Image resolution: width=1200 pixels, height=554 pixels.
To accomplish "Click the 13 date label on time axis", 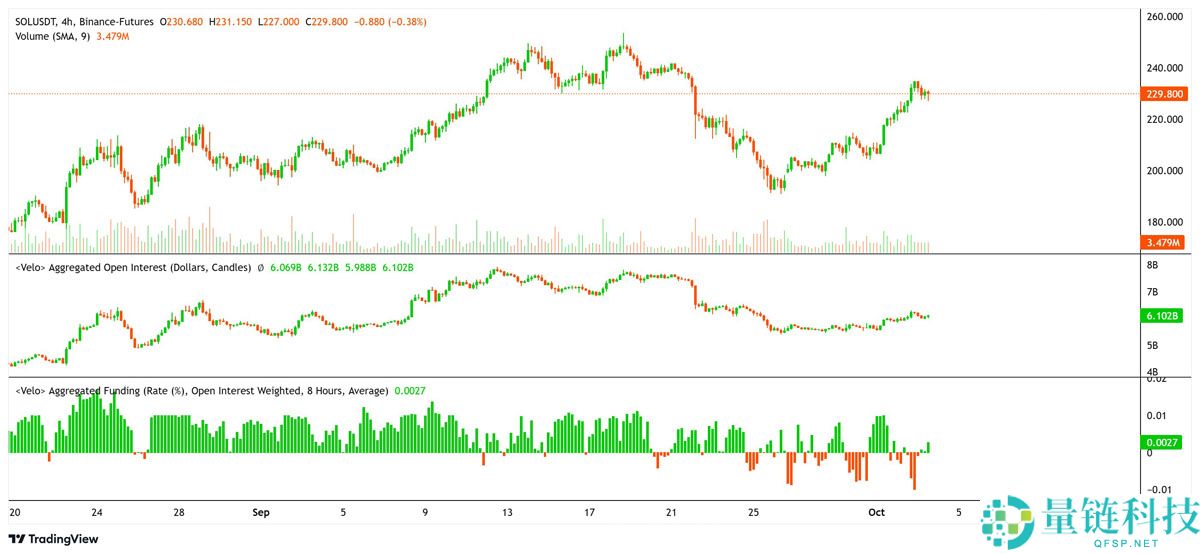I will pos(507,513).
